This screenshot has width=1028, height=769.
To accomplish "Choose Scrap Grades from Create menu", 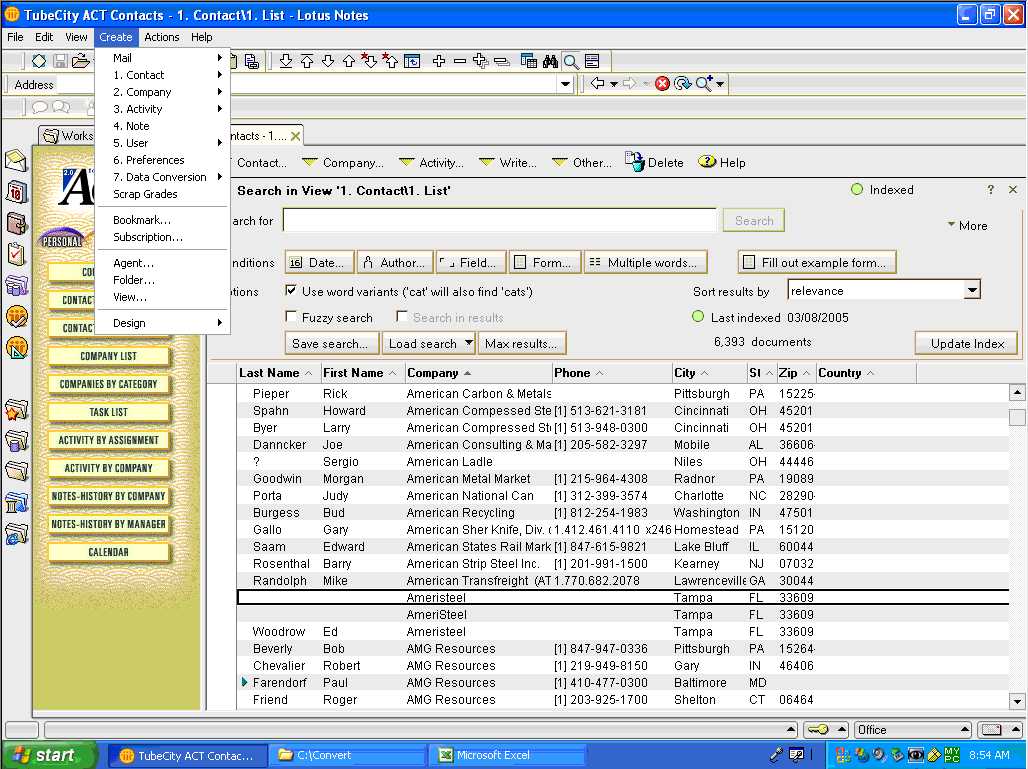I will pyautogui.click(x=163, y=194).
